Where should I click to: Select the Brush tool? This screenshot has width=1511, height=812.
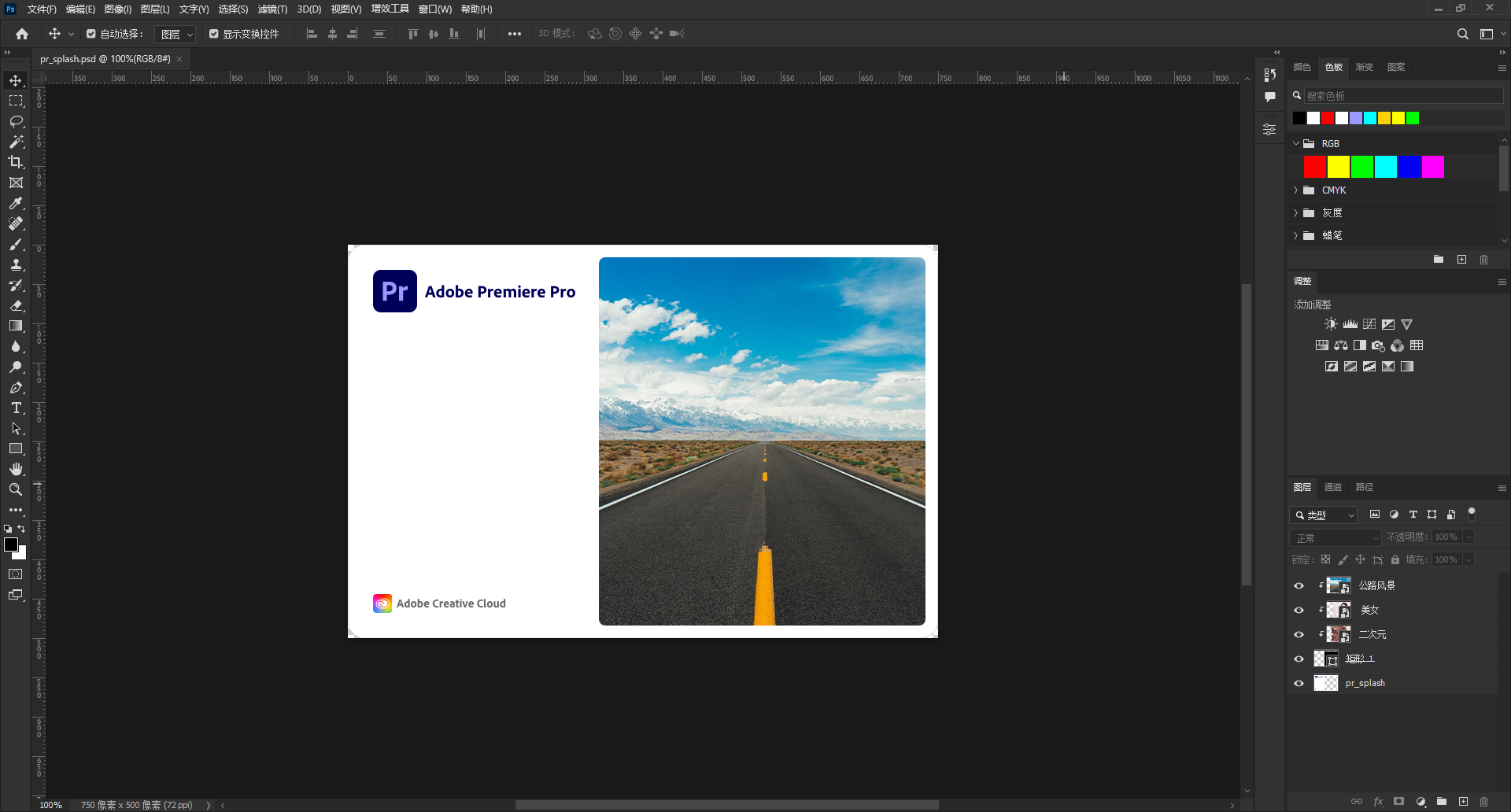[x=16, y=244]
